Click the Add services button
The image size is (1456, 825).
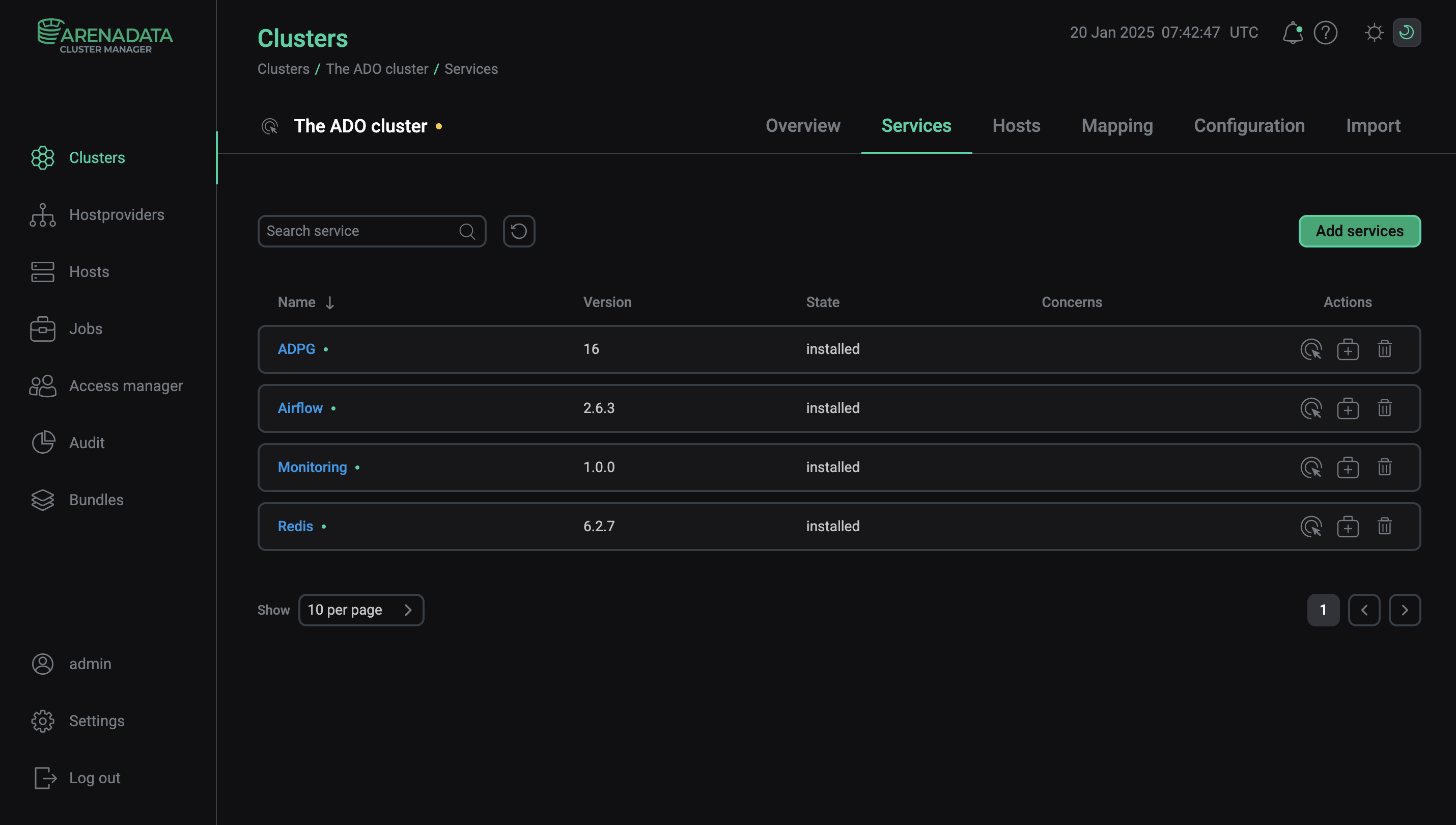click(x=1359, y=231)
